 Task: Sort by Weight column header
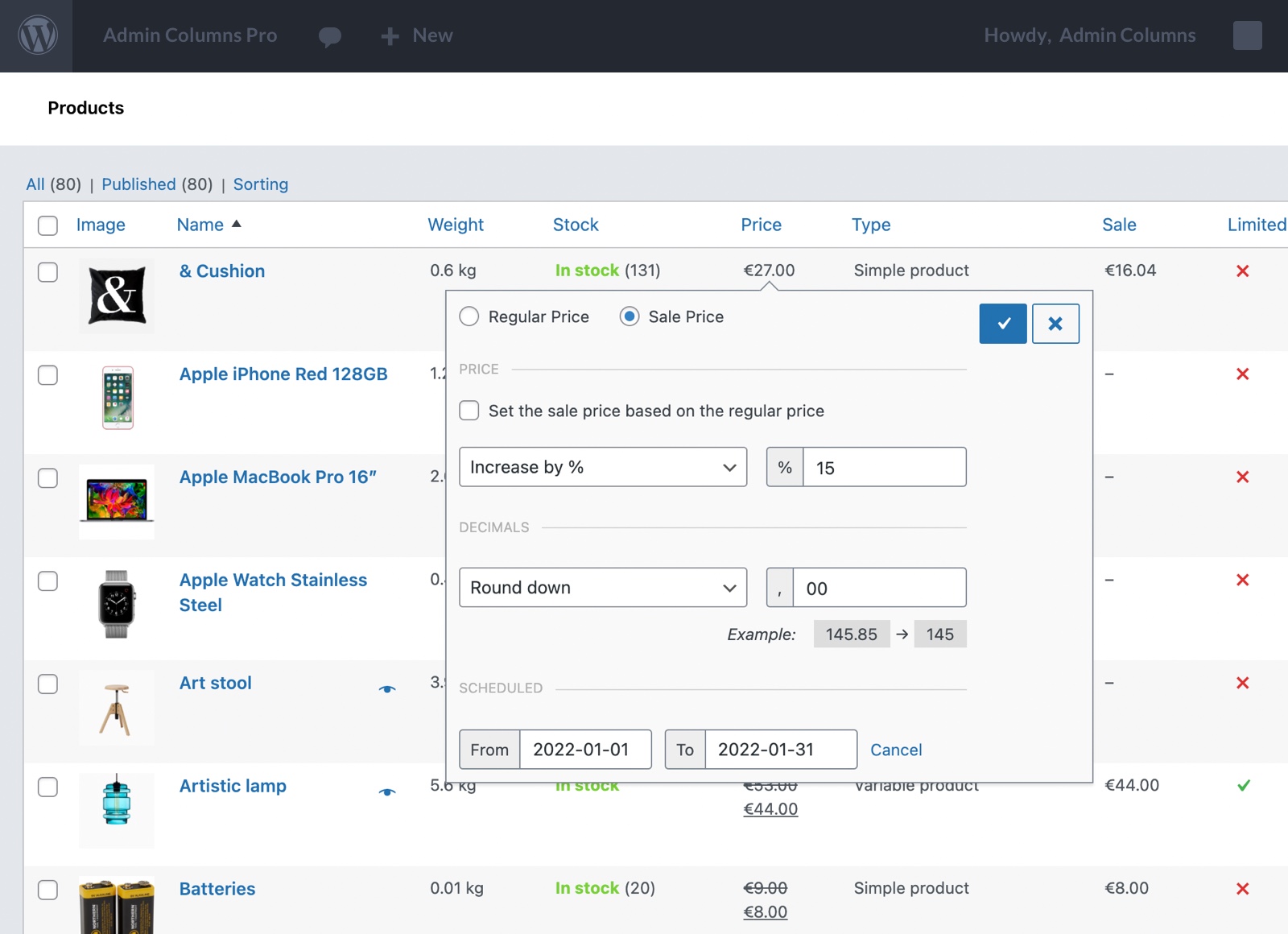(x=456, y=225)
